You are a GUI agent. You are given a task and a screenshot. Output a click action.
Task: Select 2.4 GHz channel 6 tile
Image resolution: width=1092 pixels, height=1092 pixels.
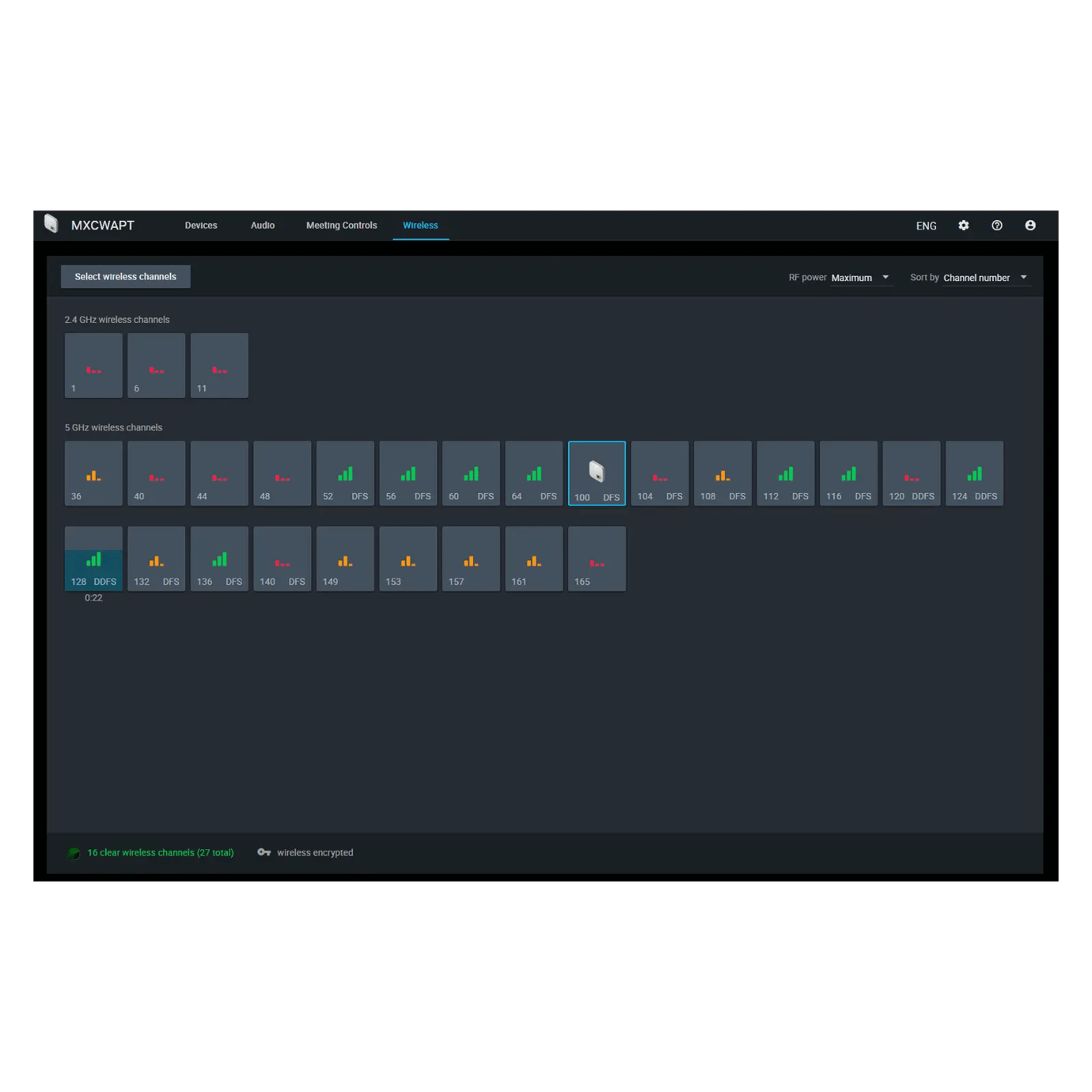pyautogui.click(x=157, y=366)
